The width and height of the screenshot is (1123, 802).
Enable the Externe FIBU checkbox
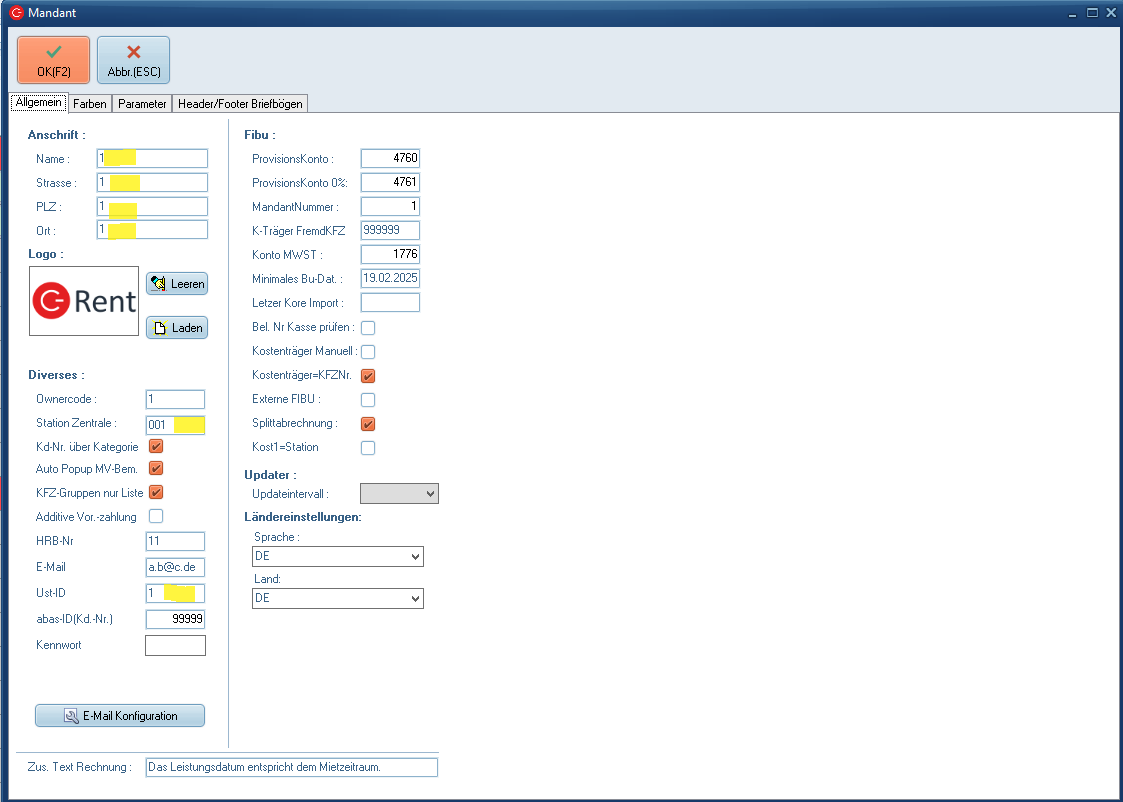(x=368, y=400)
